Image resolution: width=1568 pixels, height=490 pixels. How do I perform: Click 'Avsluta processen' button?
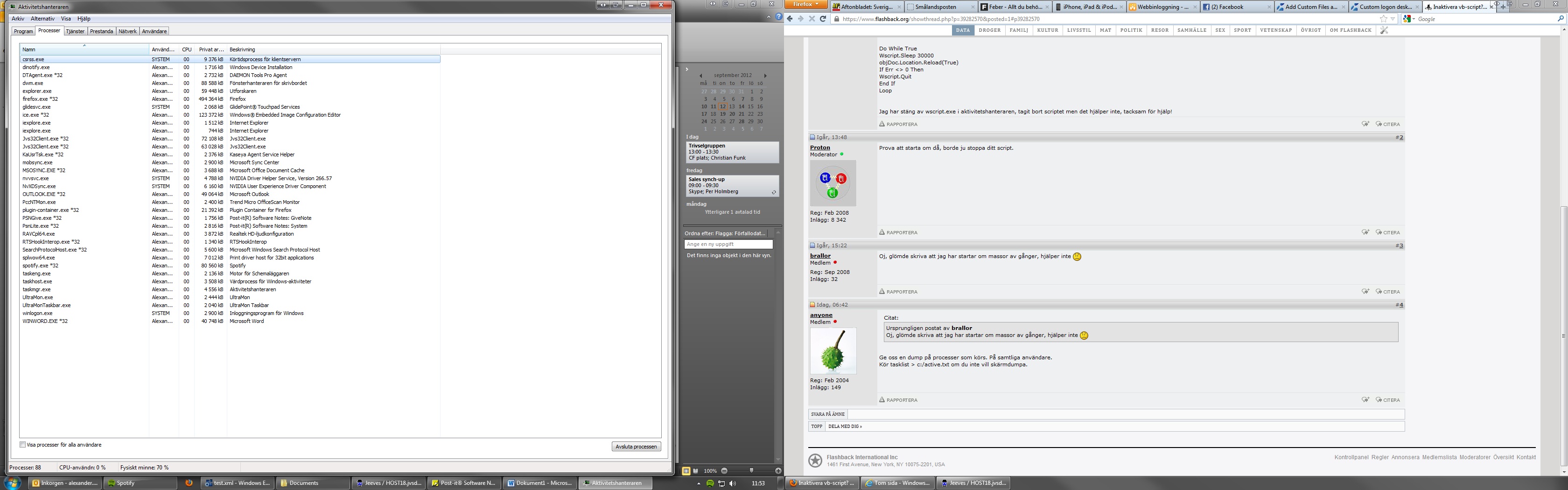[636, 446]
